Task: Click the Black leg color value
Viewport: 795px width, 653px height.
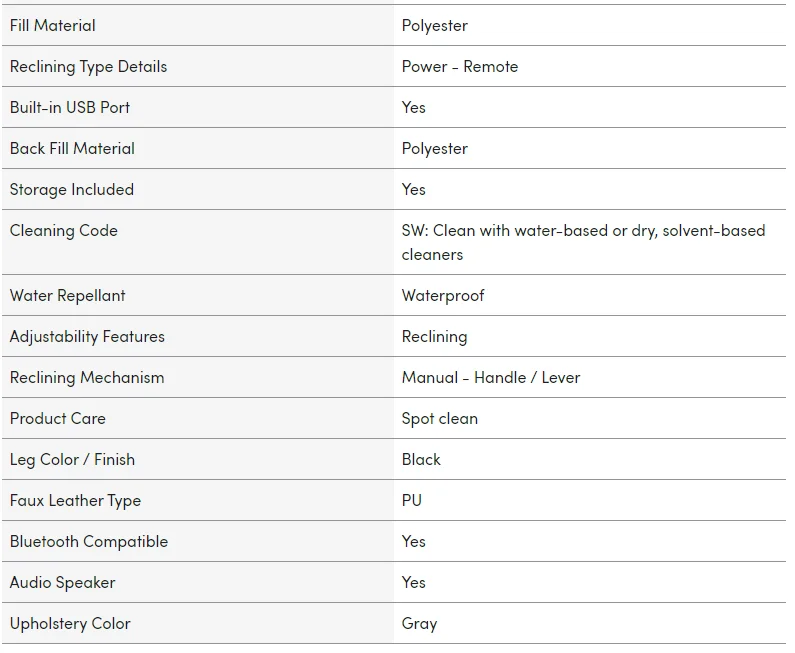Action: click(421, 459)
